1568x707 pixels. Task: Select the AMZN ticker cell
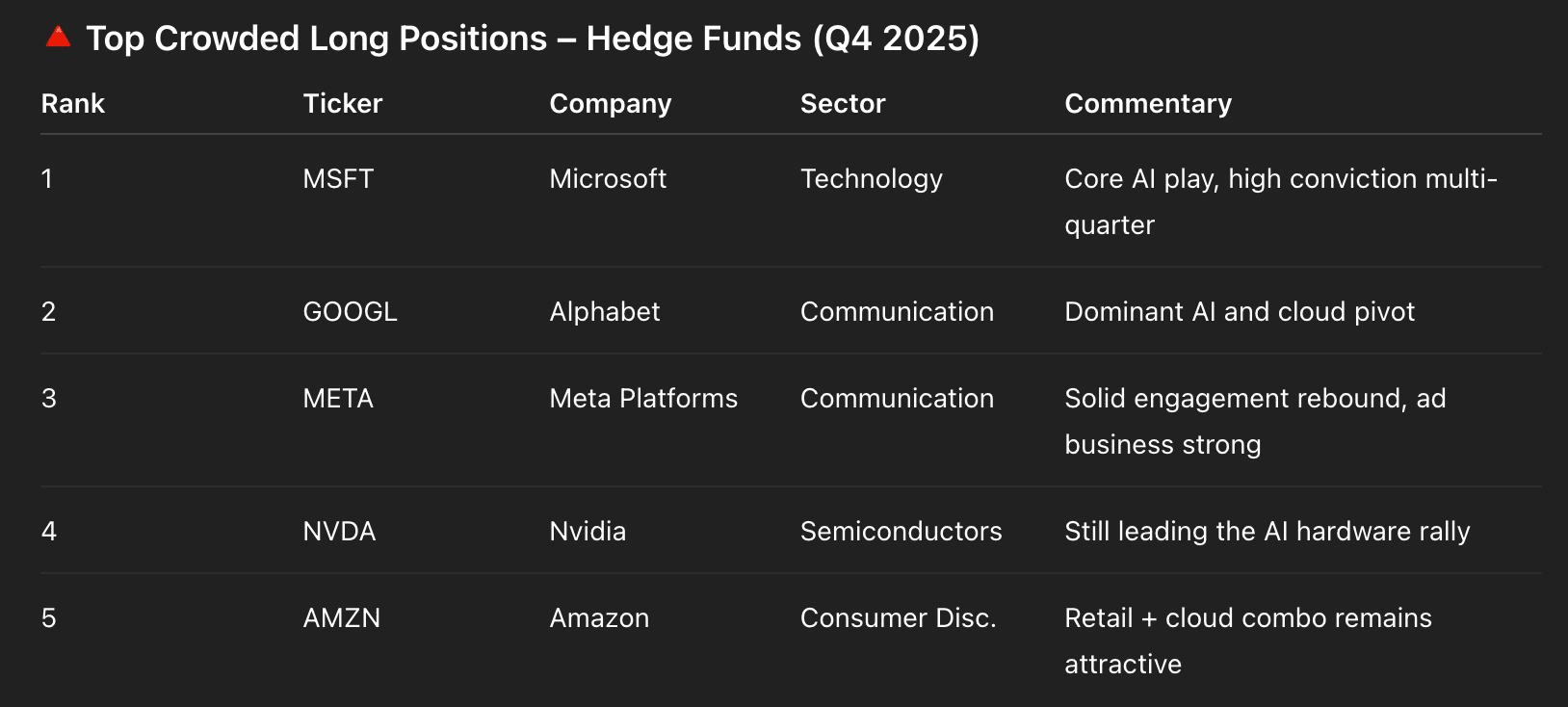click(x=342, y=617)
